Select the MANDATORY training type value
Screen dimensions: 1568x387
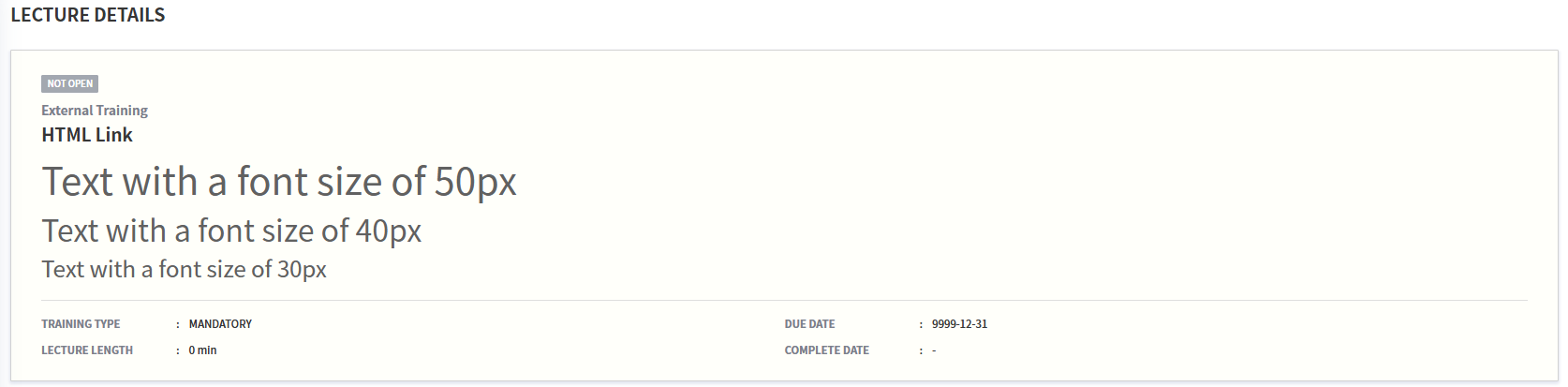point(220,324)
